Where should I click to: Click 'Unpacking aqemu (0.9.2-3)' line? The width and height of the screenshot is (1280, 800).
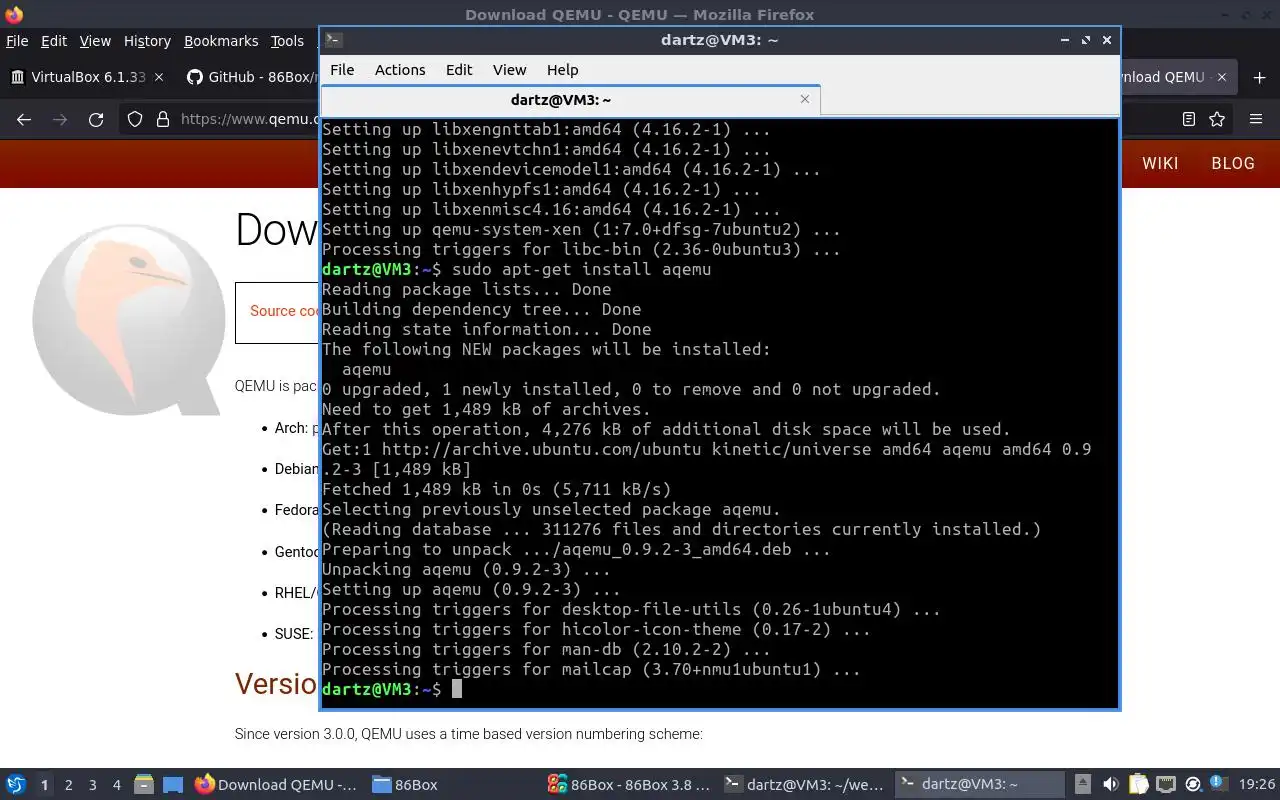466,570
